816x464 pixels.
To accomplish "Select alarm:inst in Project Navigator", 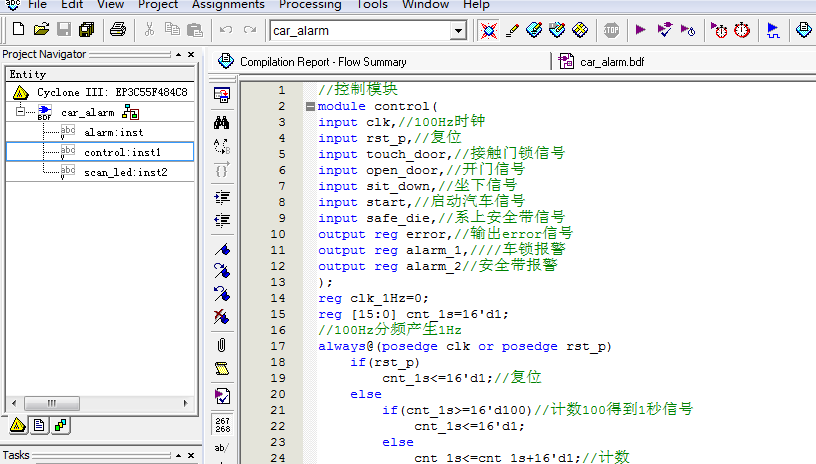I will [x=114, y=132].
